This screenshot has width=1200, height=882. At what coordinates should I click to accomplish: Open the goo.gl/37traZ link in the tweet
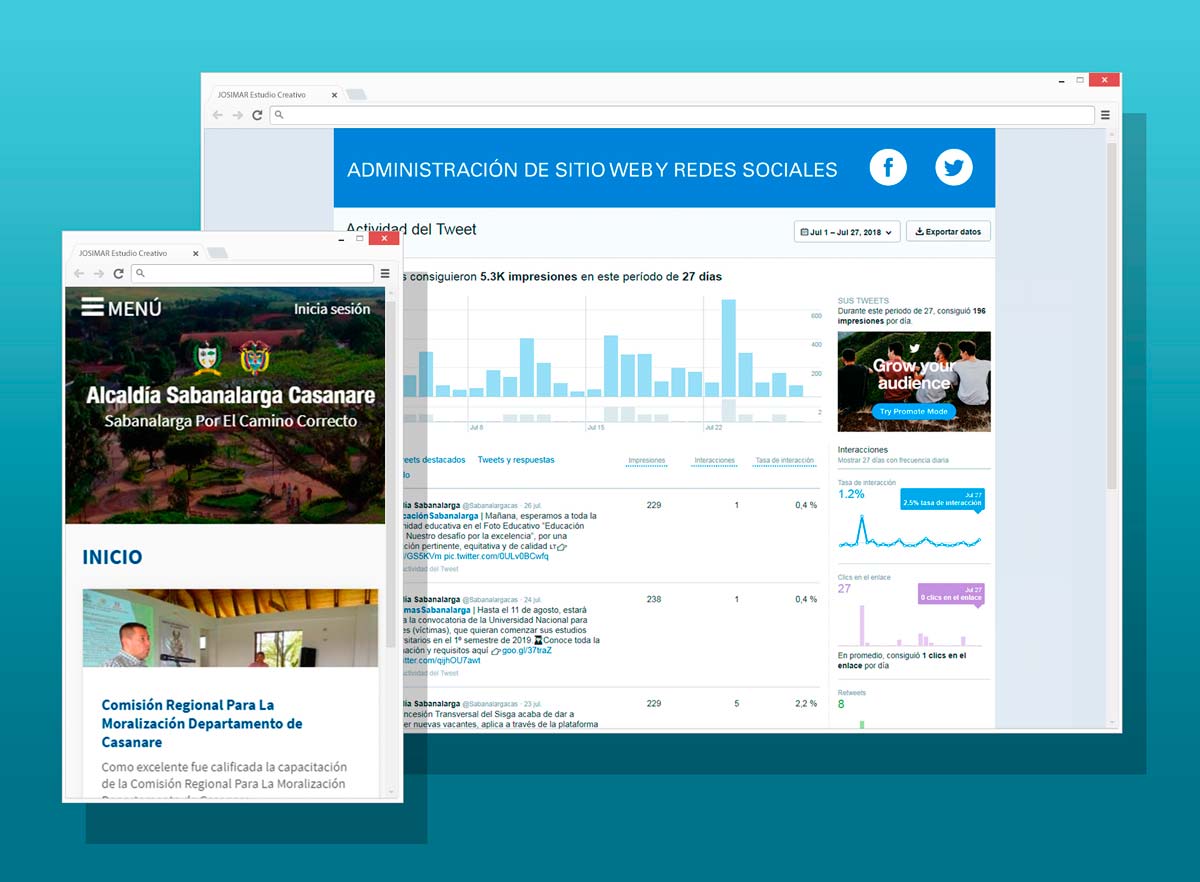click(526, 650)
